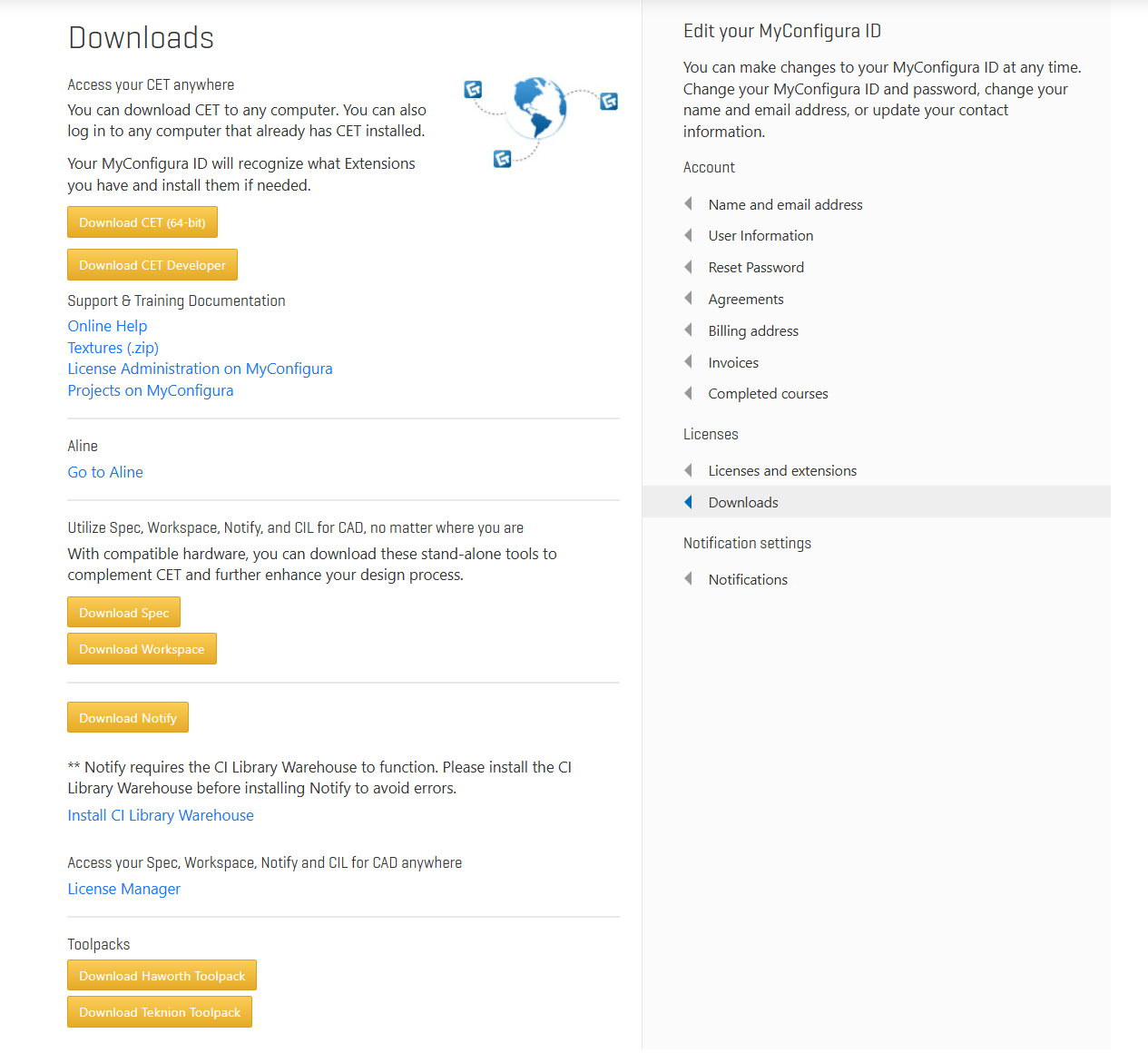Click the globe illustration image
The width and height of the screenshot is (1148, 1063).
coord(541,123)
